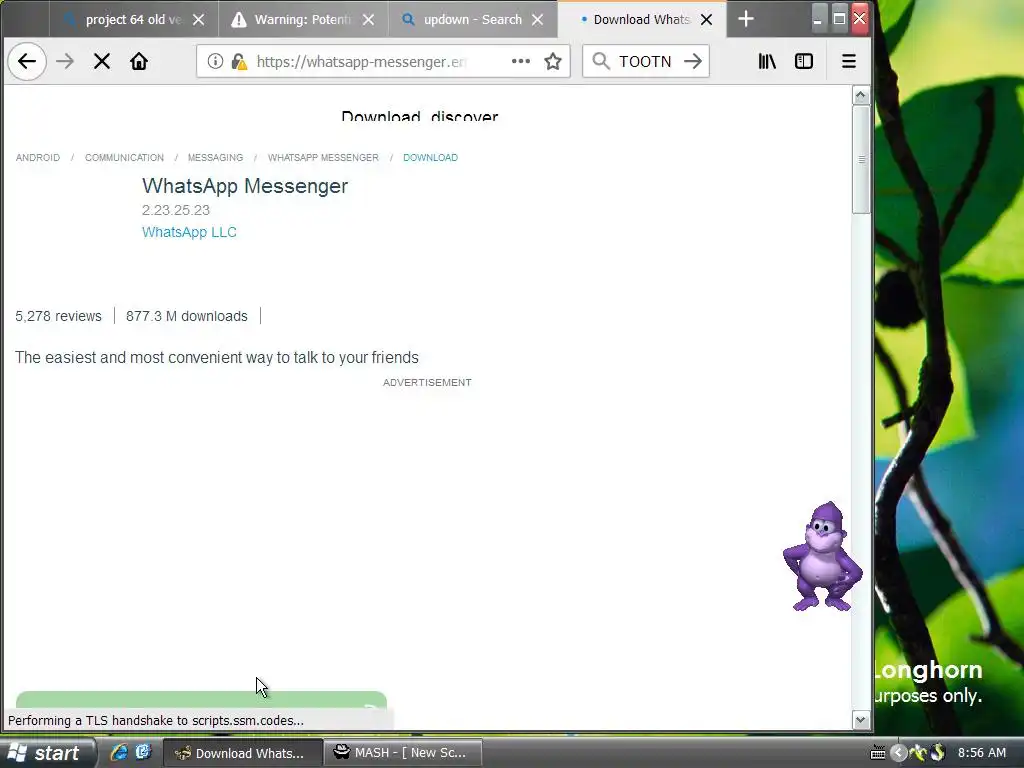Viewport: 1024px width, 768px height.
Task: Click the forward navigation arrow
Action: pyautogui.click(x=65, y=61)
